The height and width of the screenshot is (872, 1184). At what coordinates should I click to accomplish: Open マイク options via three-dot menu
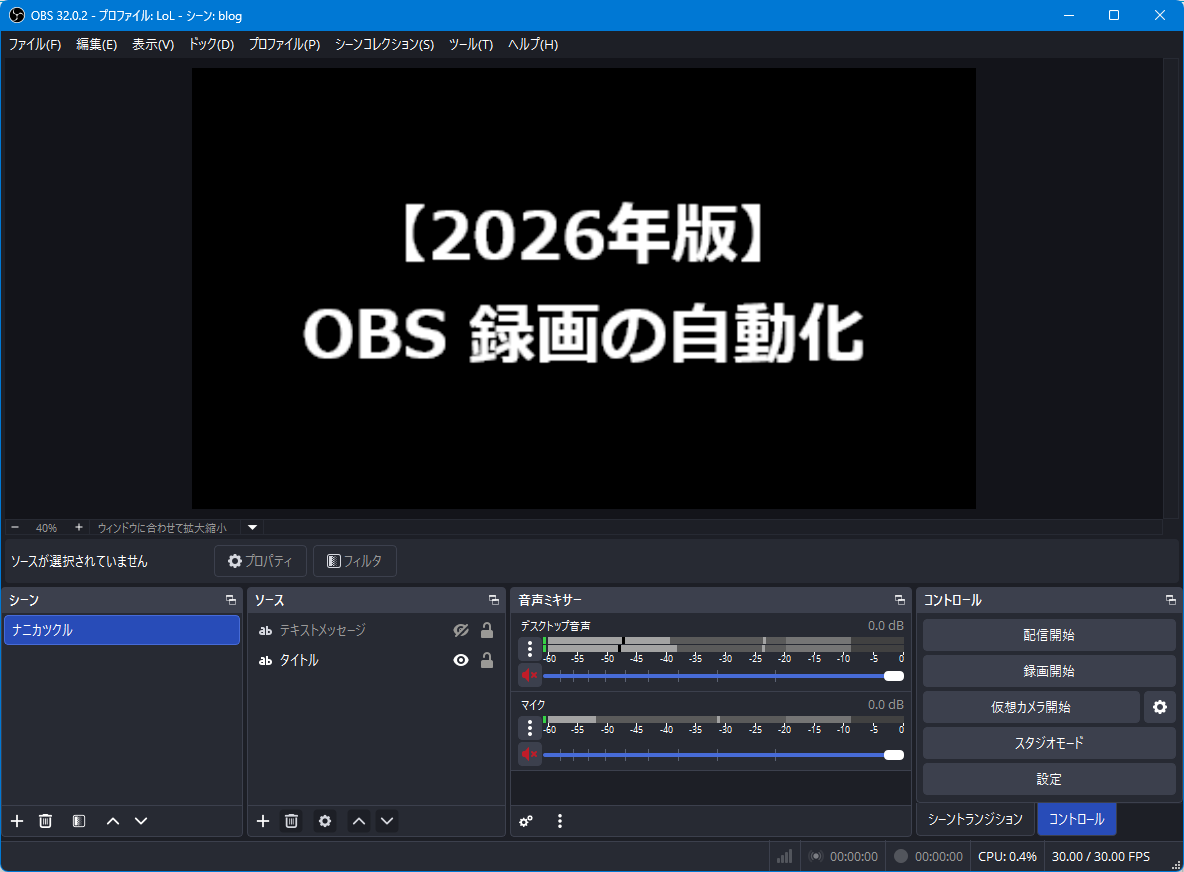pyautogui.click(x=529, y=727)
